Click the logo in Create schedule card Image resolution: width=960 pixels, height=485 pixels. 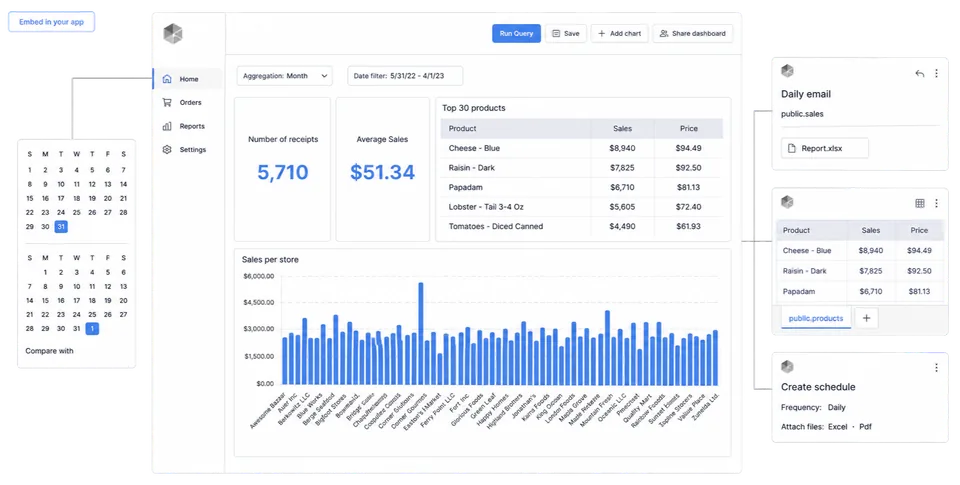(x=787, y=367)
